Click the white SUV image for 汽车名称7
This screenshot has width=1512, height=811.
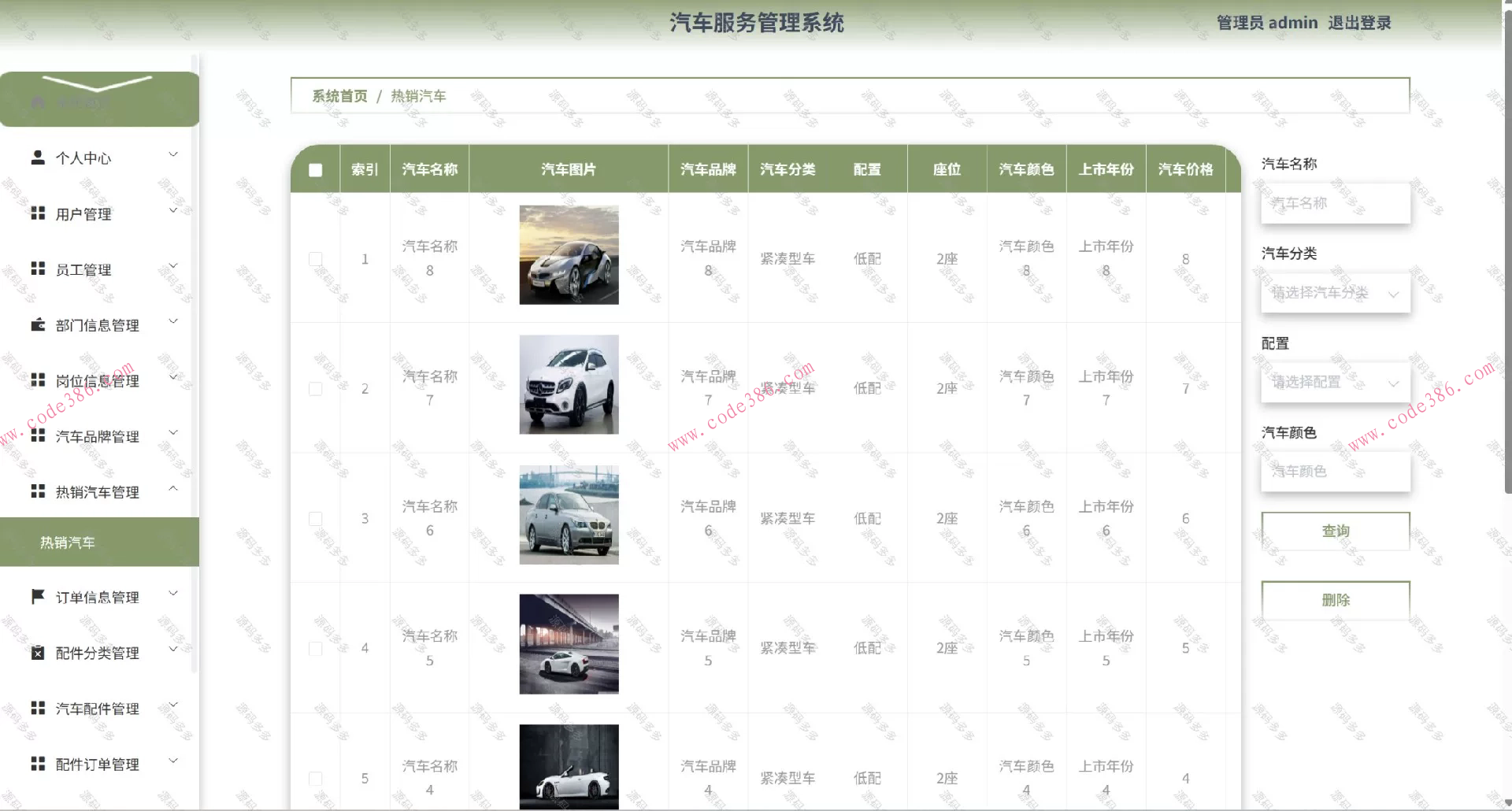coord(568,384)
